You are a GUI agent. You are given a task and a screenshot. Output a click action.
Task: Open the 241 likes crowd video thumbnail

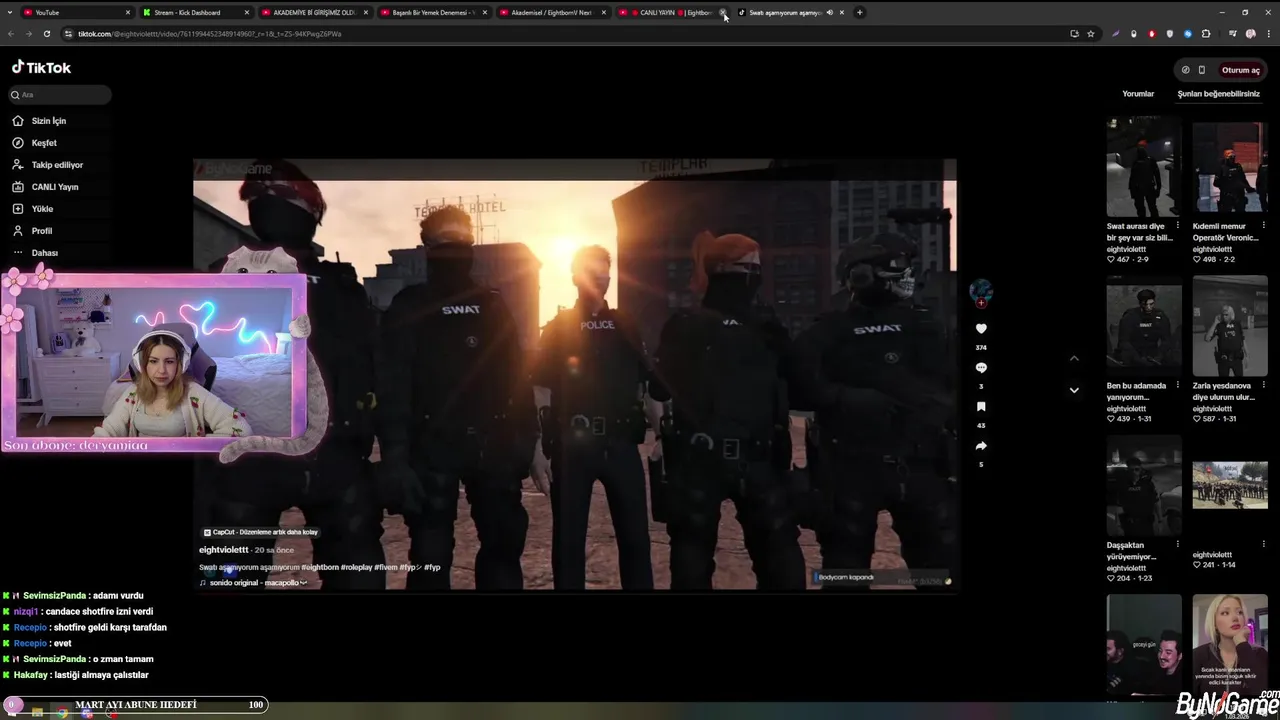click(x=1230, y=485)
